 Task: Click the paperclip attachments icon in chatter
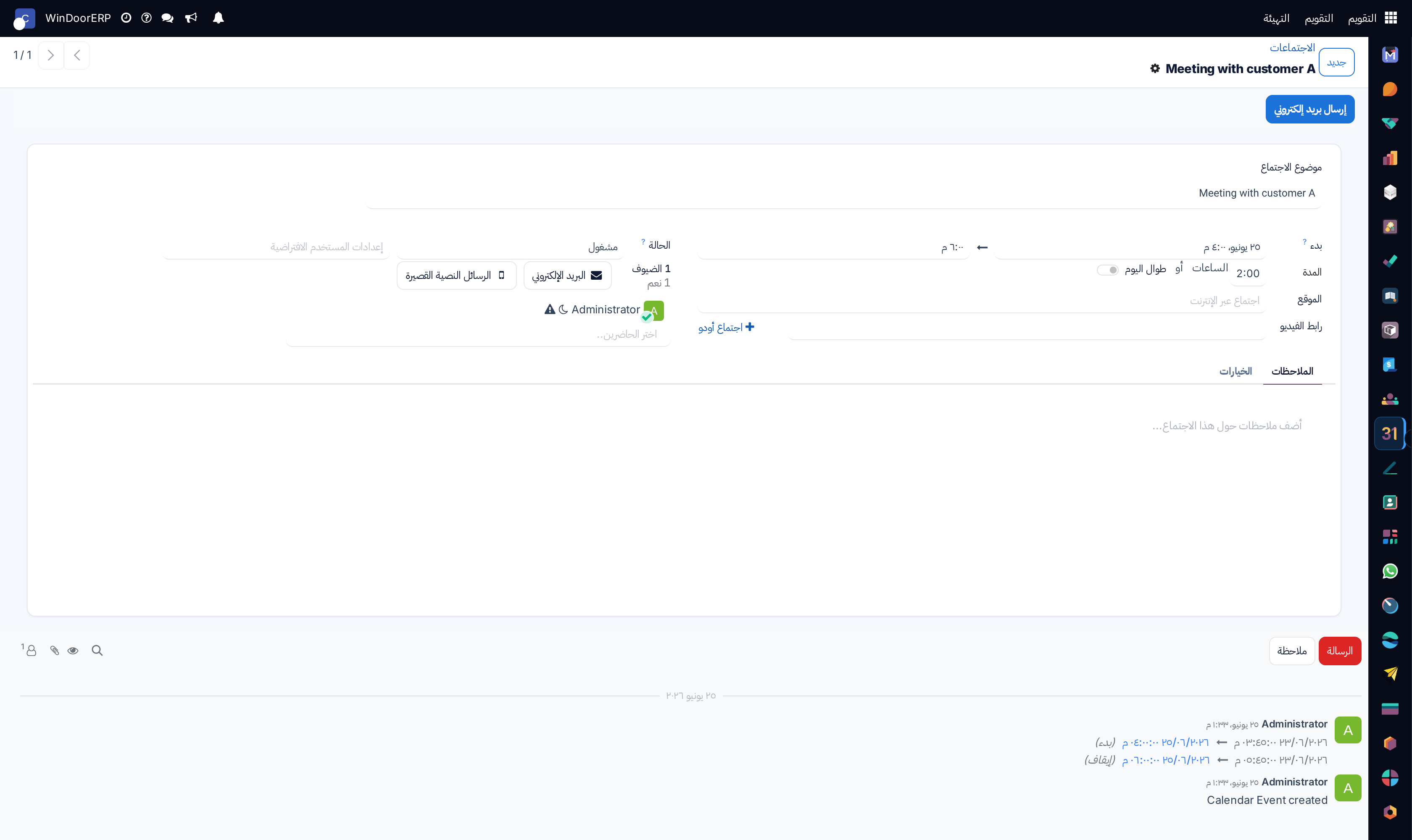54,651
